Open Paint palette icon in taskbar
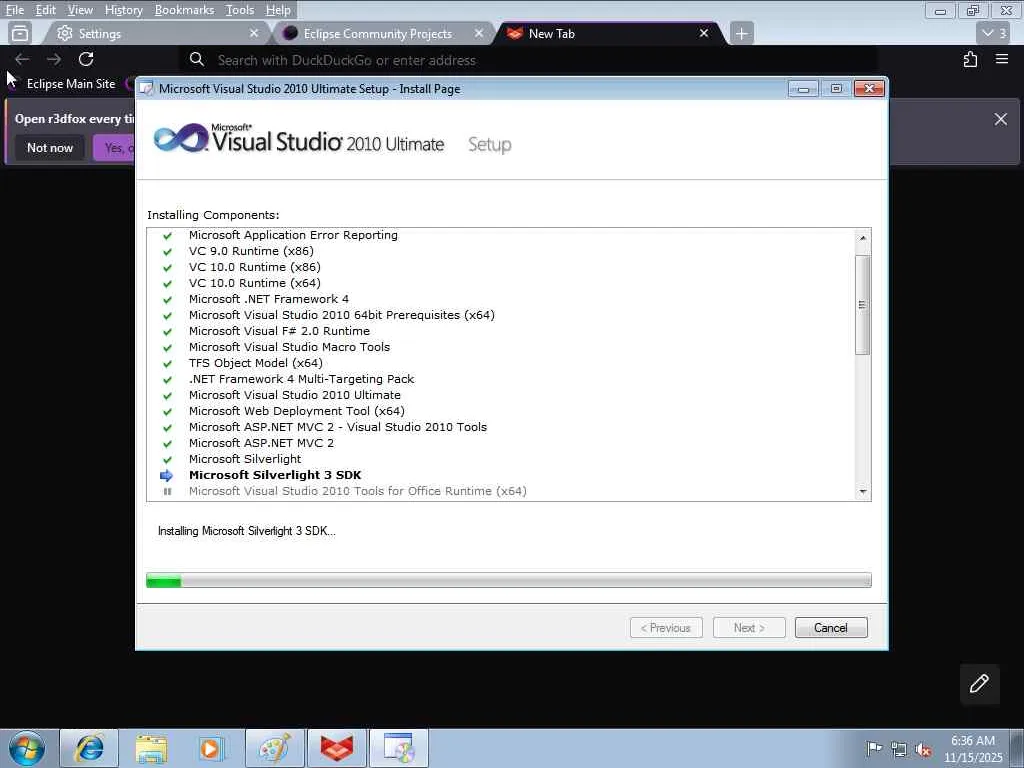The height and width of the screenshot is (768, 1024). click(x=274, y=748)
